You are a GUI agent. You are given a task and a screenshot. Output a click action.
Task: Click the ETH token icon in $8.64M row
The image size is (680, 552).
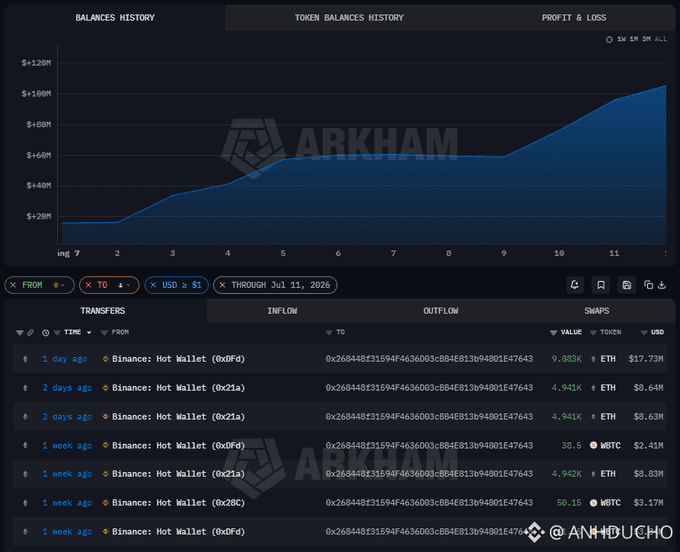[x=593, y=388]
